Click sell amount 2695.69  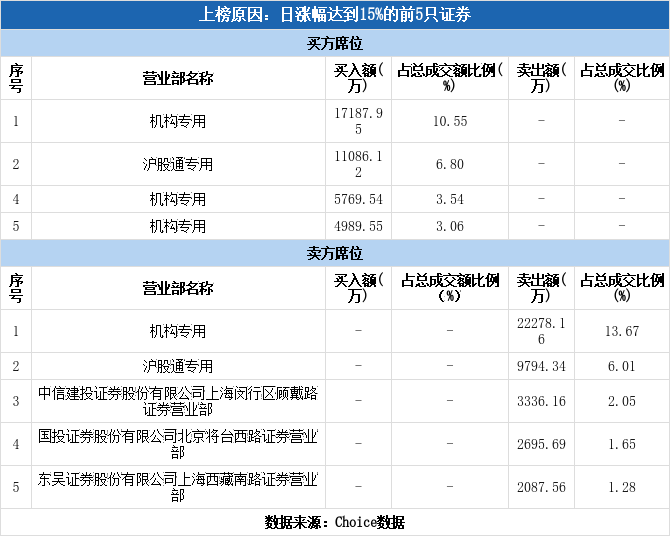pos(541,444)
